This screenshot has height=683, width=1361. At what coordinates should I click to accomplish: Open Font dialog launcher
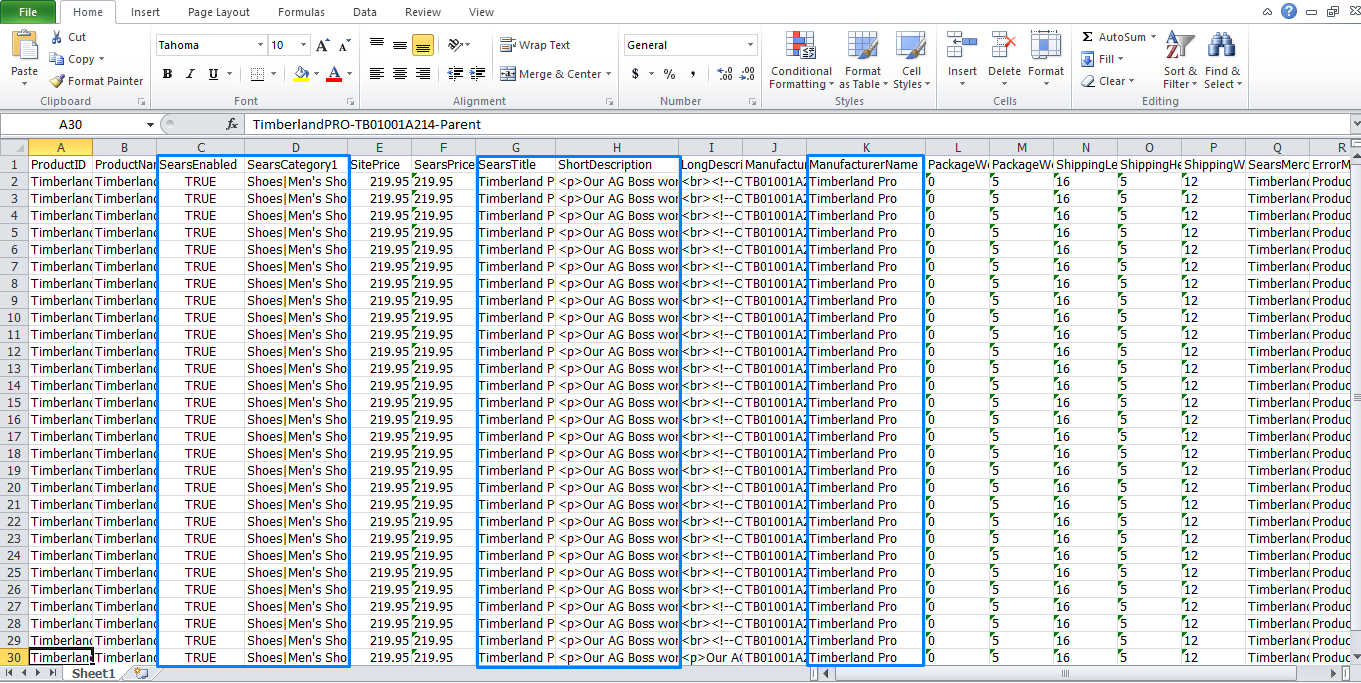(350, 102)
